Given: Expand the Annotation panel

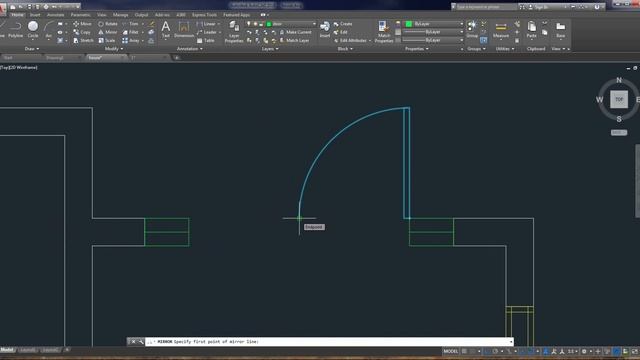Looking at the screenshot, I should [x=189, y=49].
